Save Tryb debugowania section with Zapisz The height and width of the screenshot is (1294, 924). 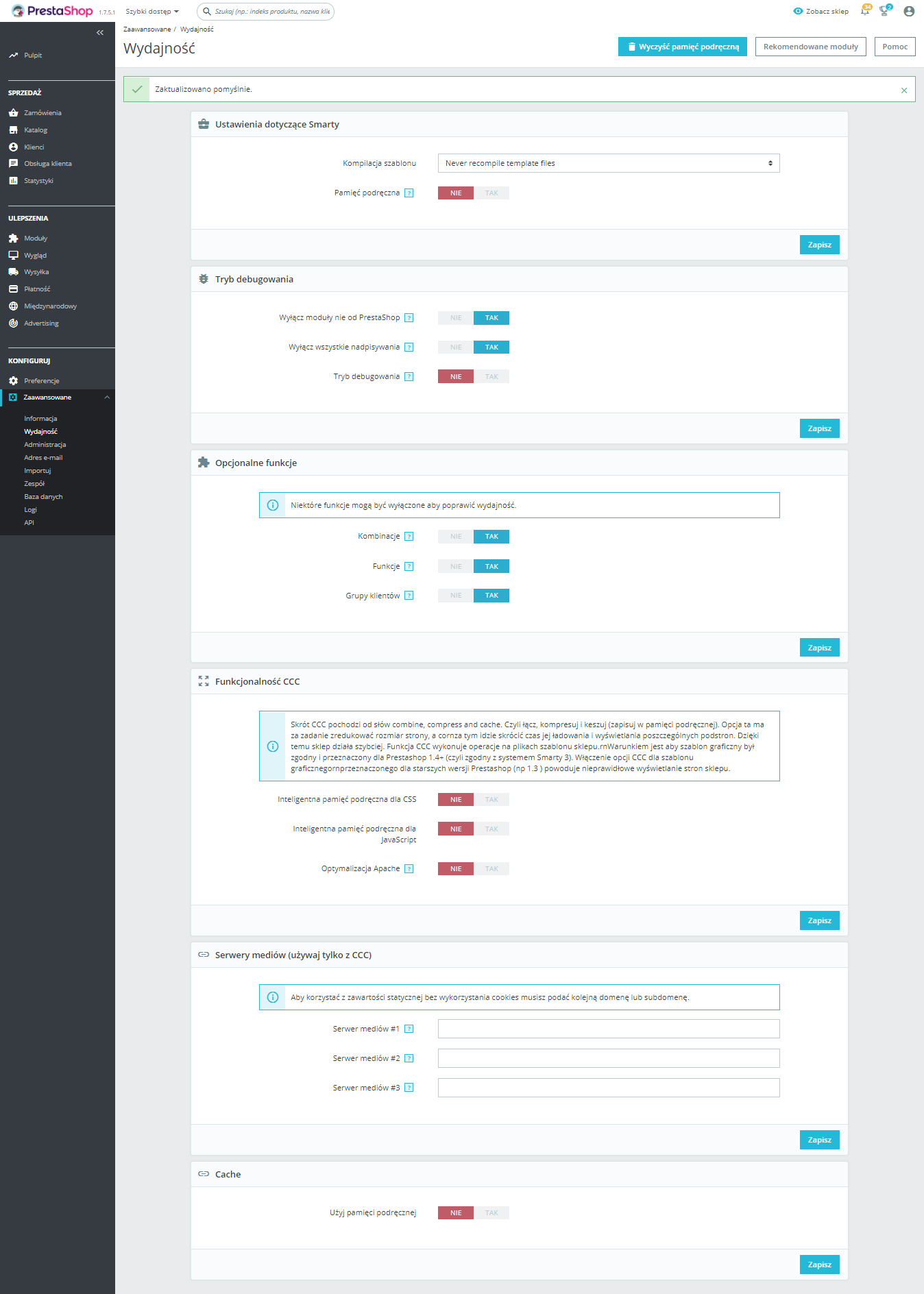click(x=820, y=428)
